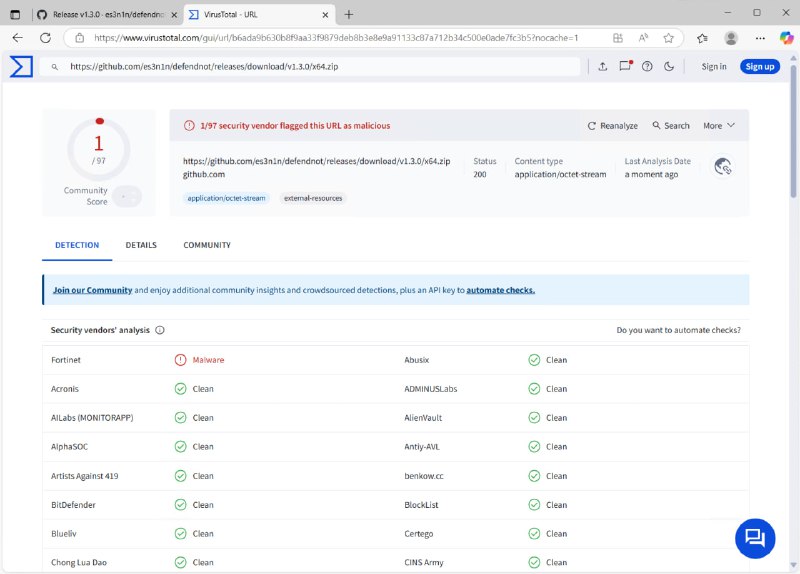View site information lock icon
The image size is (800, 574).
tap(80, 38)
